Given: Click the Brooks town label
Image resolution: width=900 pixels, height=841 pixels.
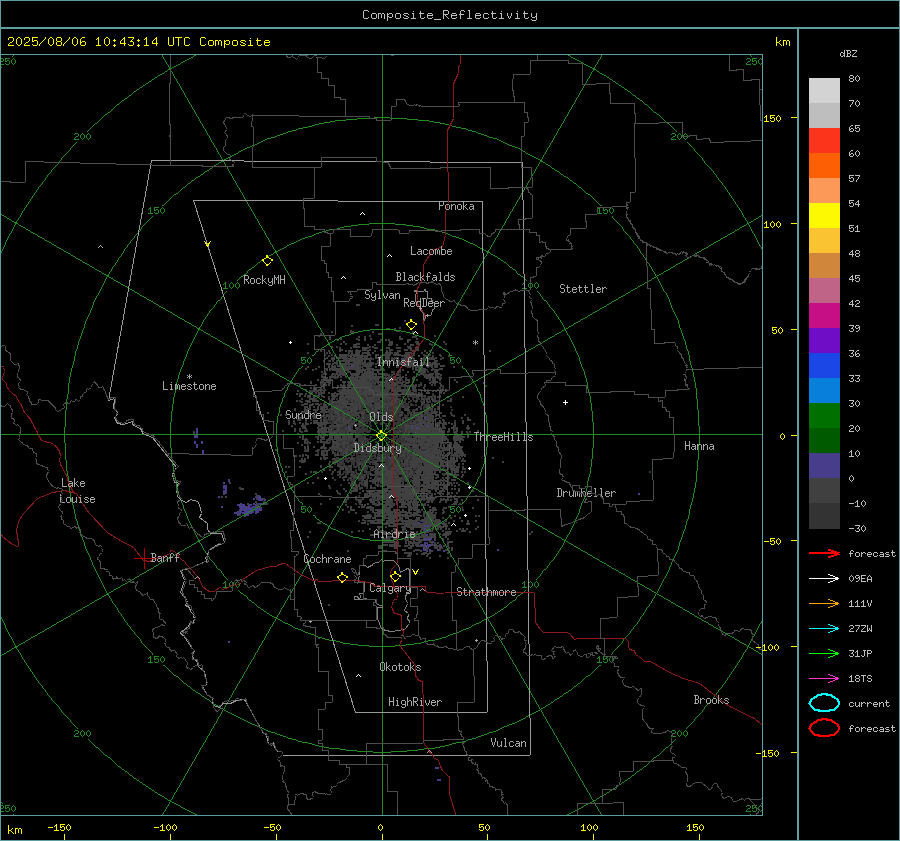Looking at the screenshot, I should coord(711,700).
